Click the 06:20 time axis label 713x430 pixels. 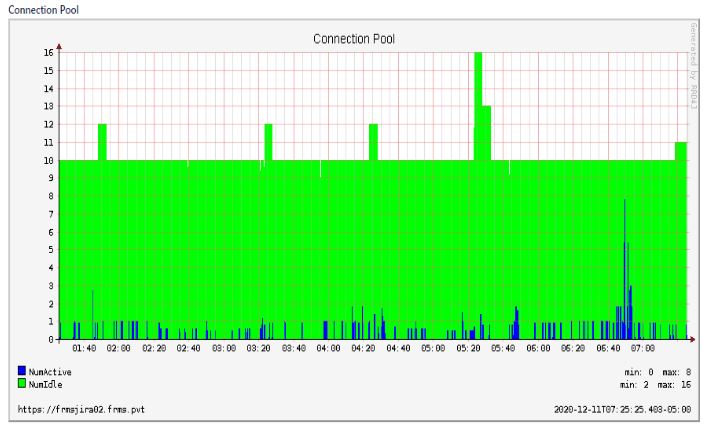pyautogui.click(x=573, y=348)
